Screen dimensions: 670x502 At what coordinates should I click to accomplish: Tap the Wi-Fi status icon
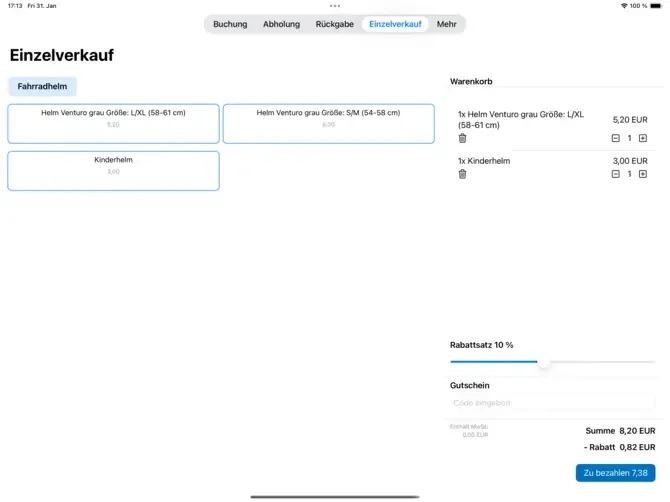624,6
